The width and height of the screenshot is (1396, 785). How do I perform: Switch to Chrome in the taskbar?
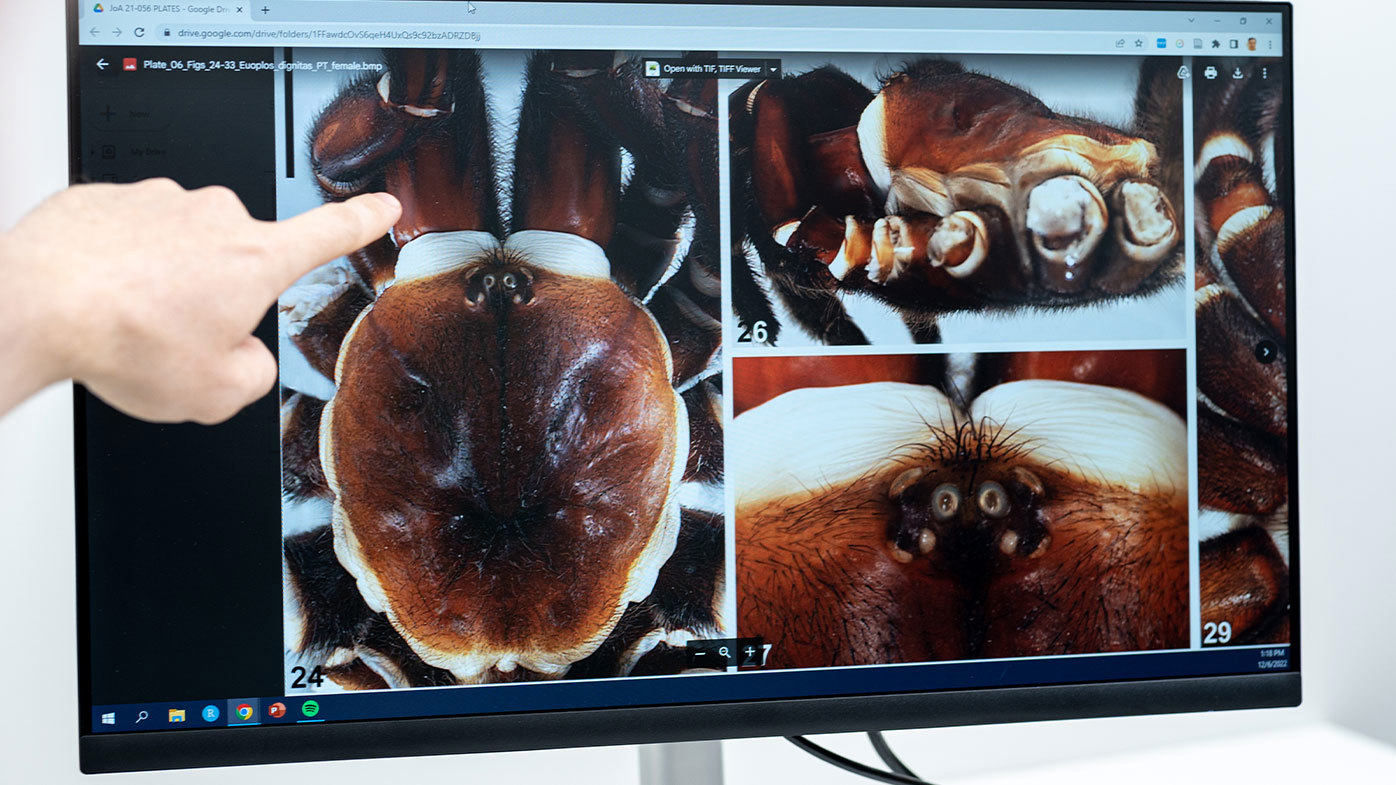(x=244, y=712)
